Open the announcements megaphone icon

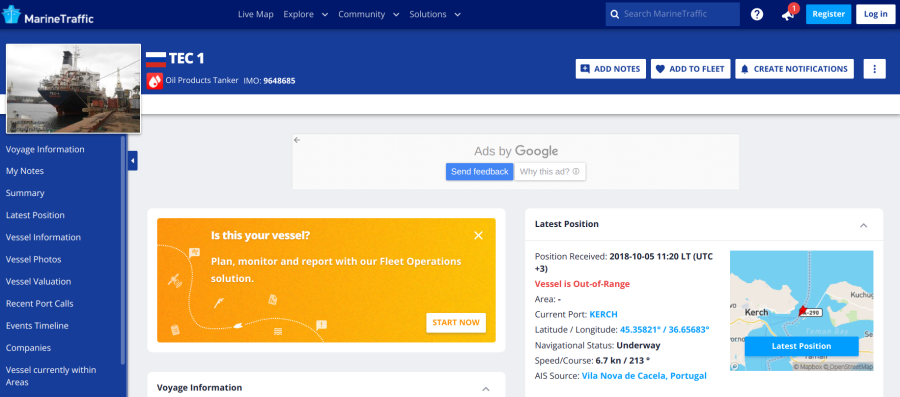[x=788, y=15]
